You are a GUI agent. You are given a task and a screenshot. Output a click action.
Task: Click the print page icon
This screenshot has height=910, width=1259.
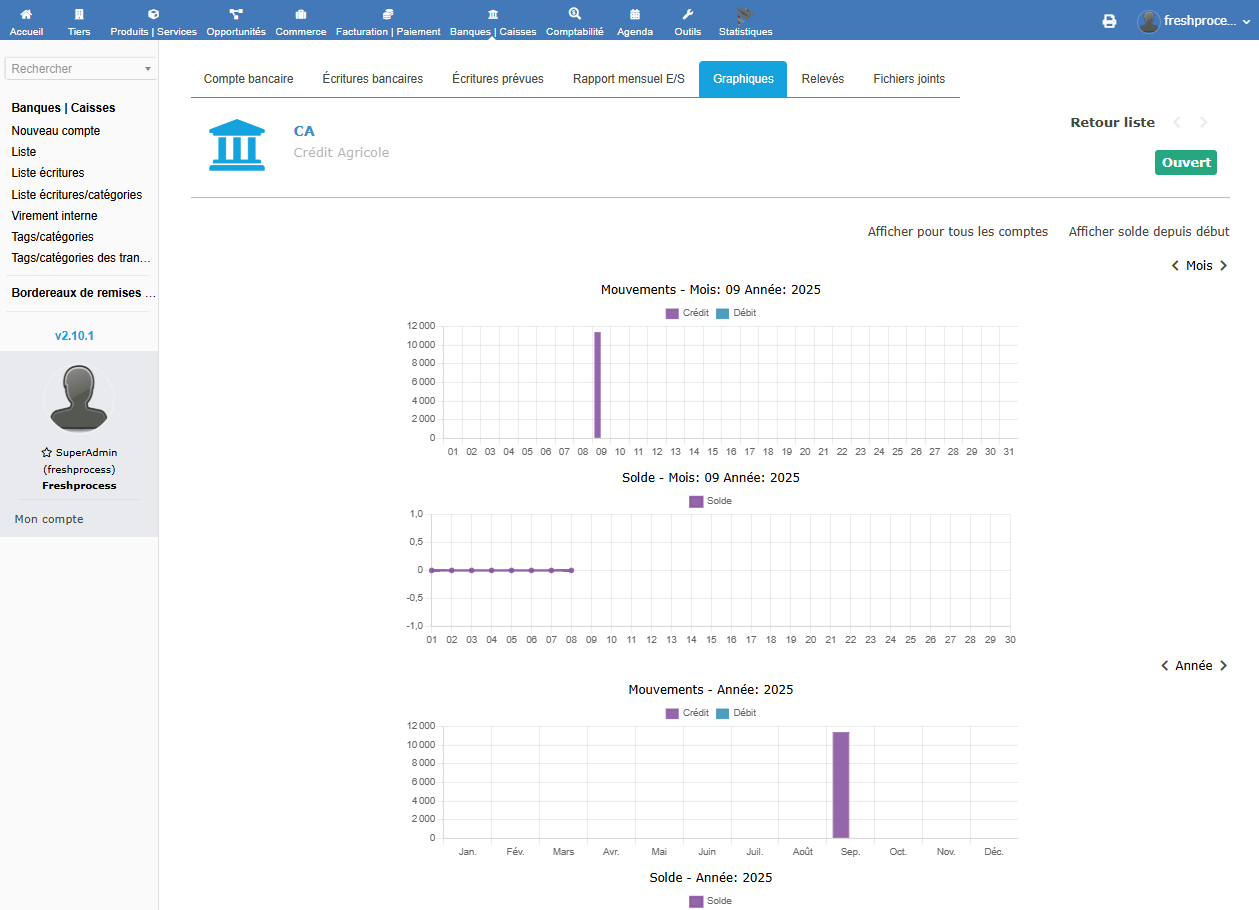(1109, 21)
